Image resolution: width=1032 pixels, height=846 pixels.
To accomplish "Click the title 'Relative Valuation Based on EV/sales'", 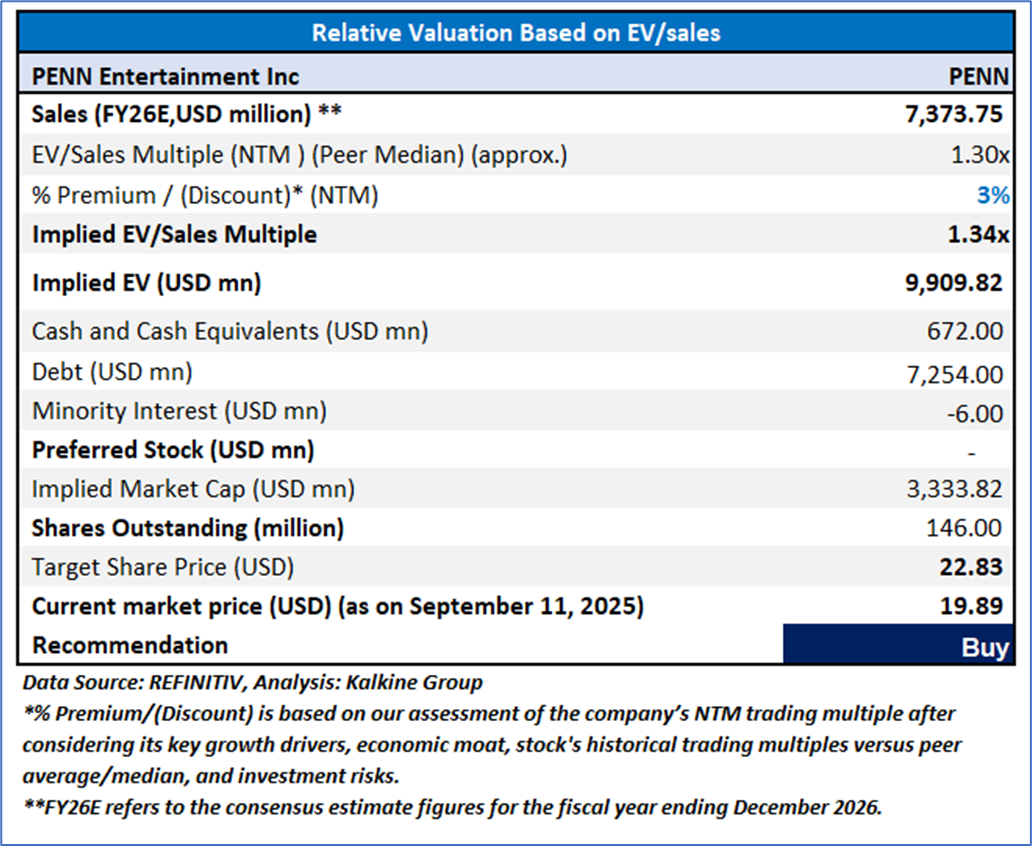I will [516, 33].
